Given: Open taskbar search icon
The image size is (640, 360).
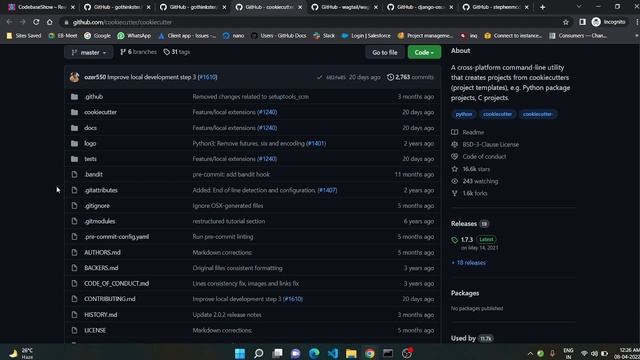Looking at the screenshot, I should click(258, 353).
